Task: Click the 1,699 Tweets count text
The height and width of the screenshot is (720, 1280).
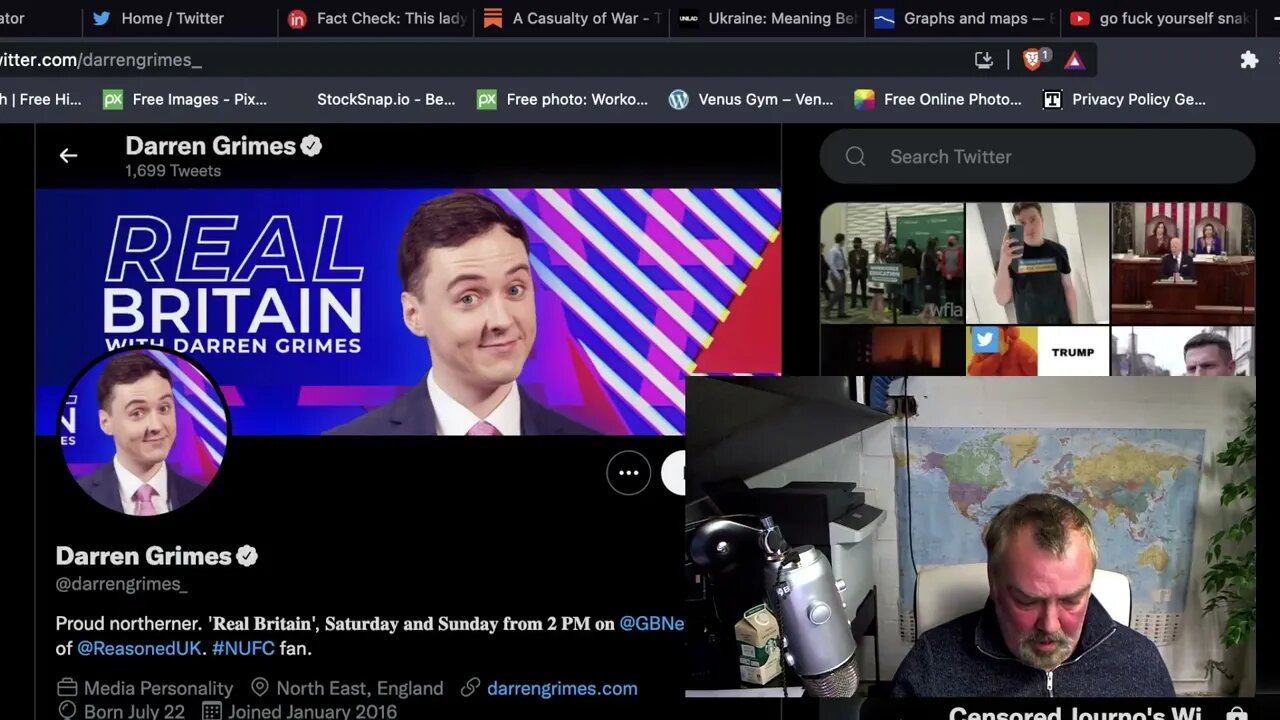Action: [173, 171]
